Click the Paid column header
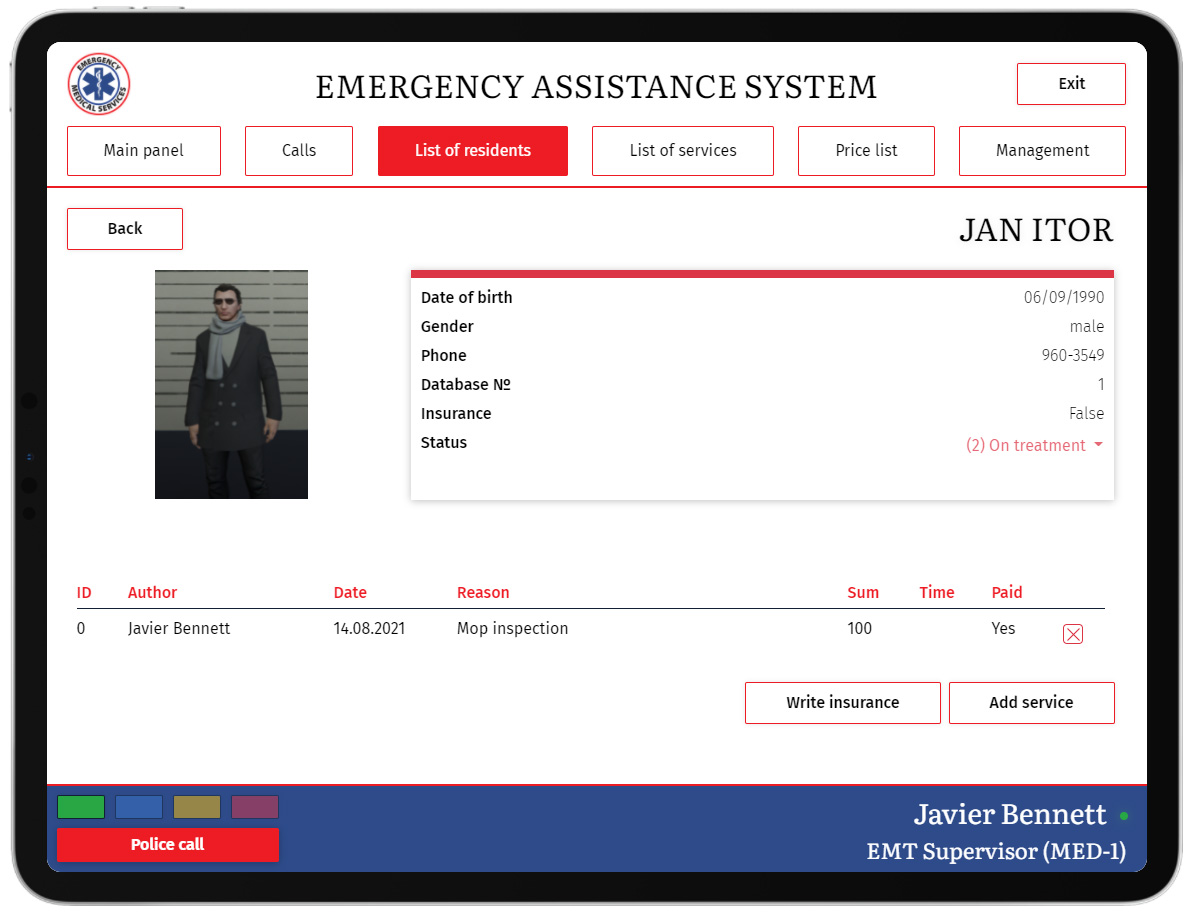The height and width of the screenshot is (914, 1192). click(x=1007, y=592)
